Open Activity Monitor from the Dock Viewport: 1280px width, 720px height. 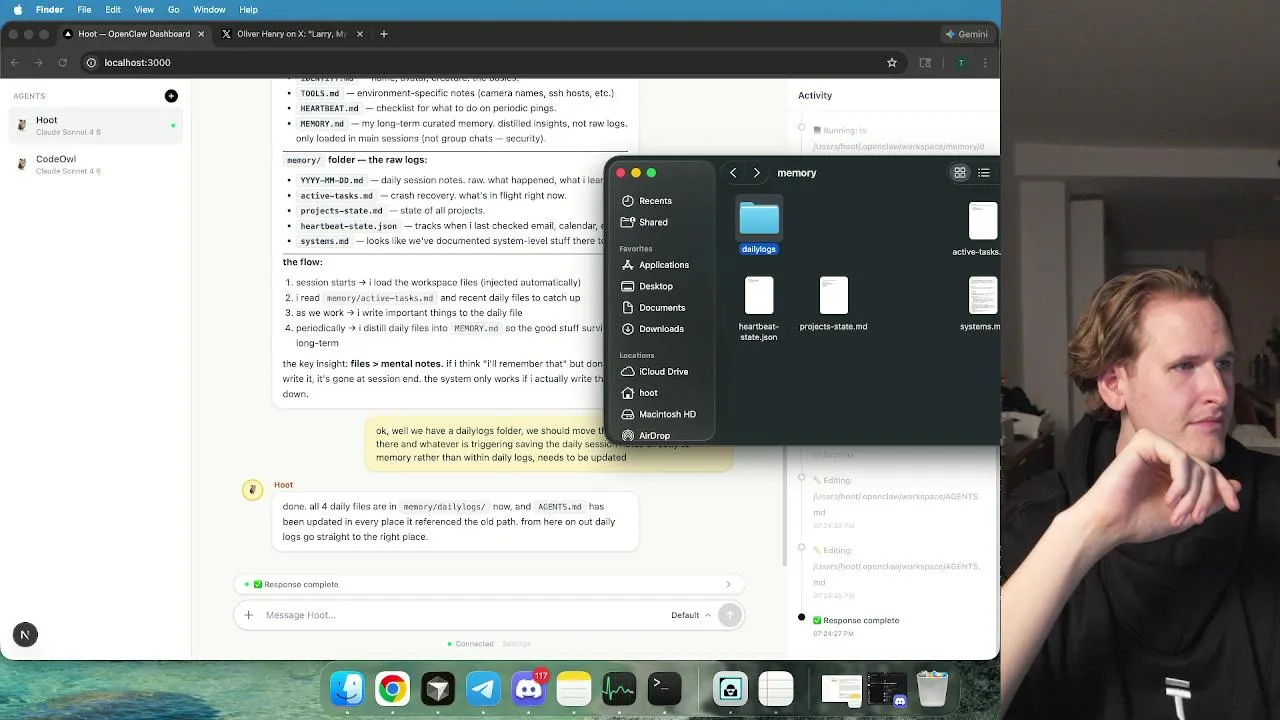coord(619,689)
